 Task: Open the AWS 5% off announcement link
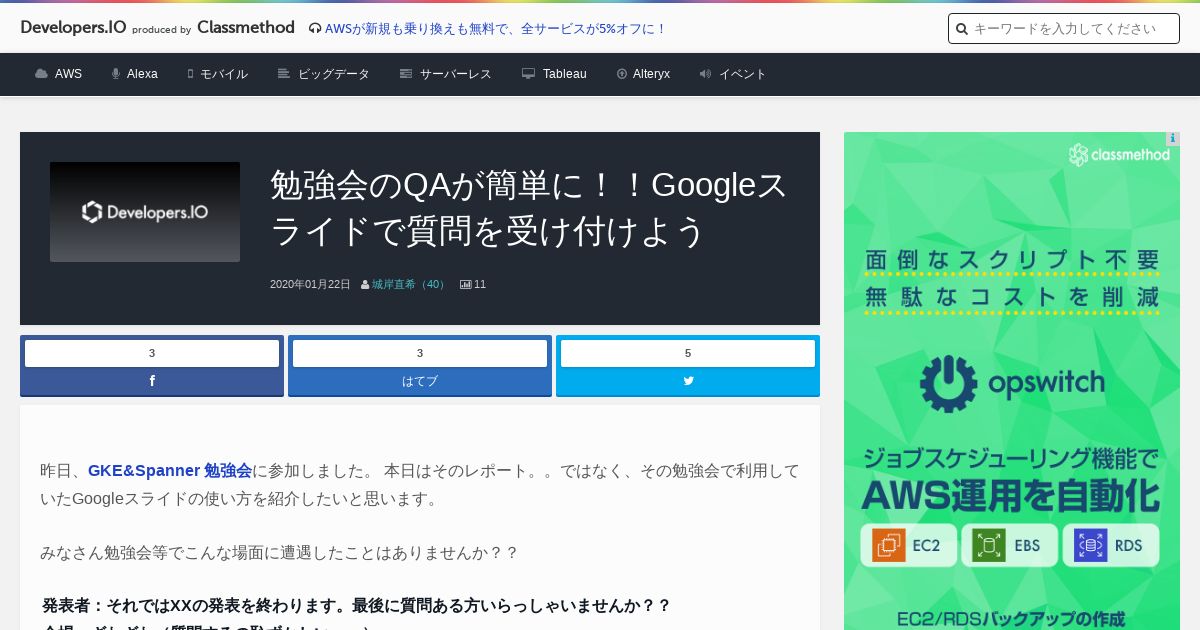[x=496, y=29]
